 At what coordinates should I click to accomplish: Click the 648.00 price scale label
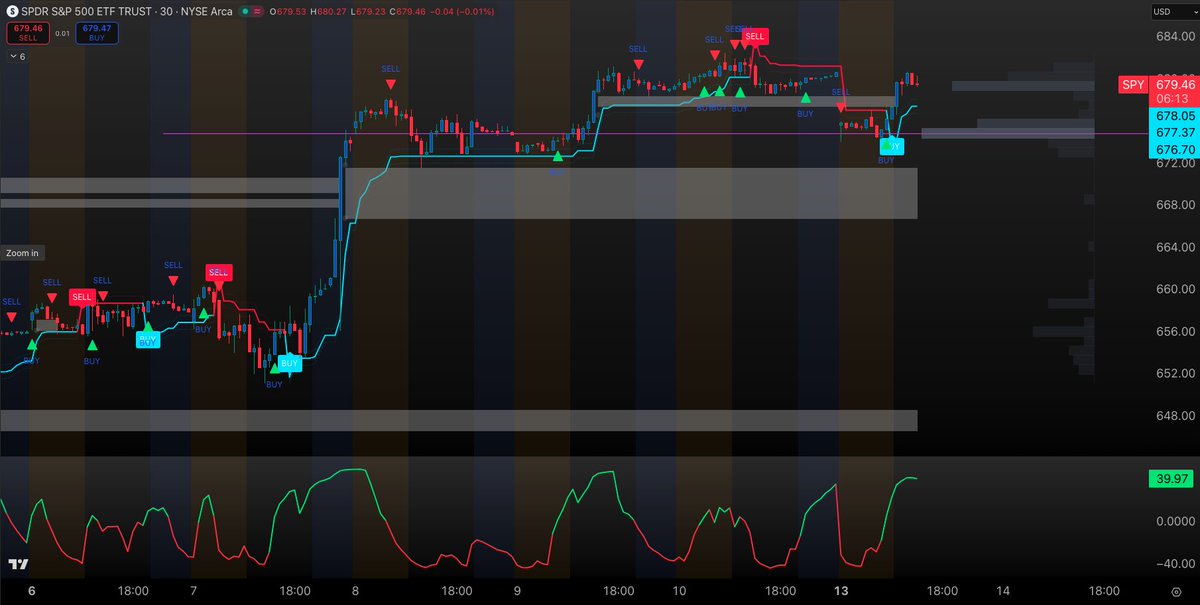[1174, 415]
